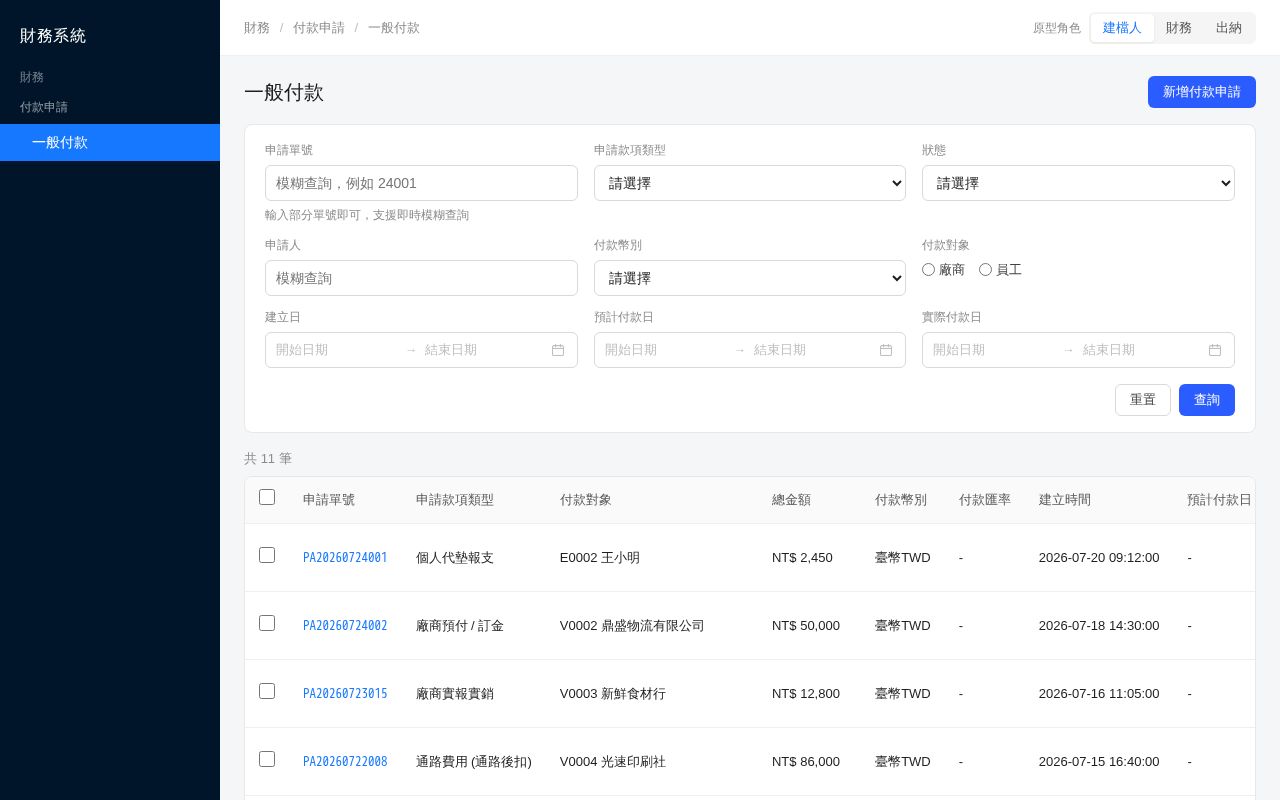Click the 付款匯率 column header
The width and height of the screenshot is (1280, 800).
click(x=985, y=500)
